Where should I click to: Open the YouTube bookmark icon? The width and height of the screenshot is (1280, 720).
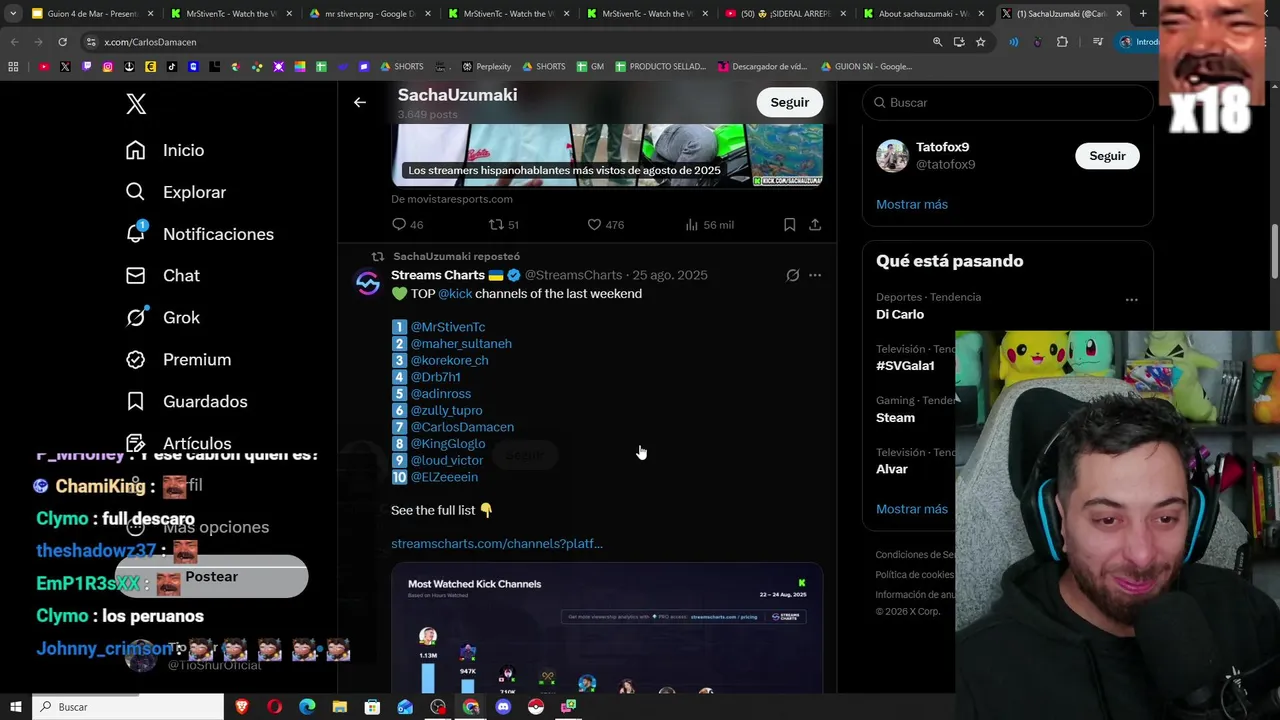[44, 67]
